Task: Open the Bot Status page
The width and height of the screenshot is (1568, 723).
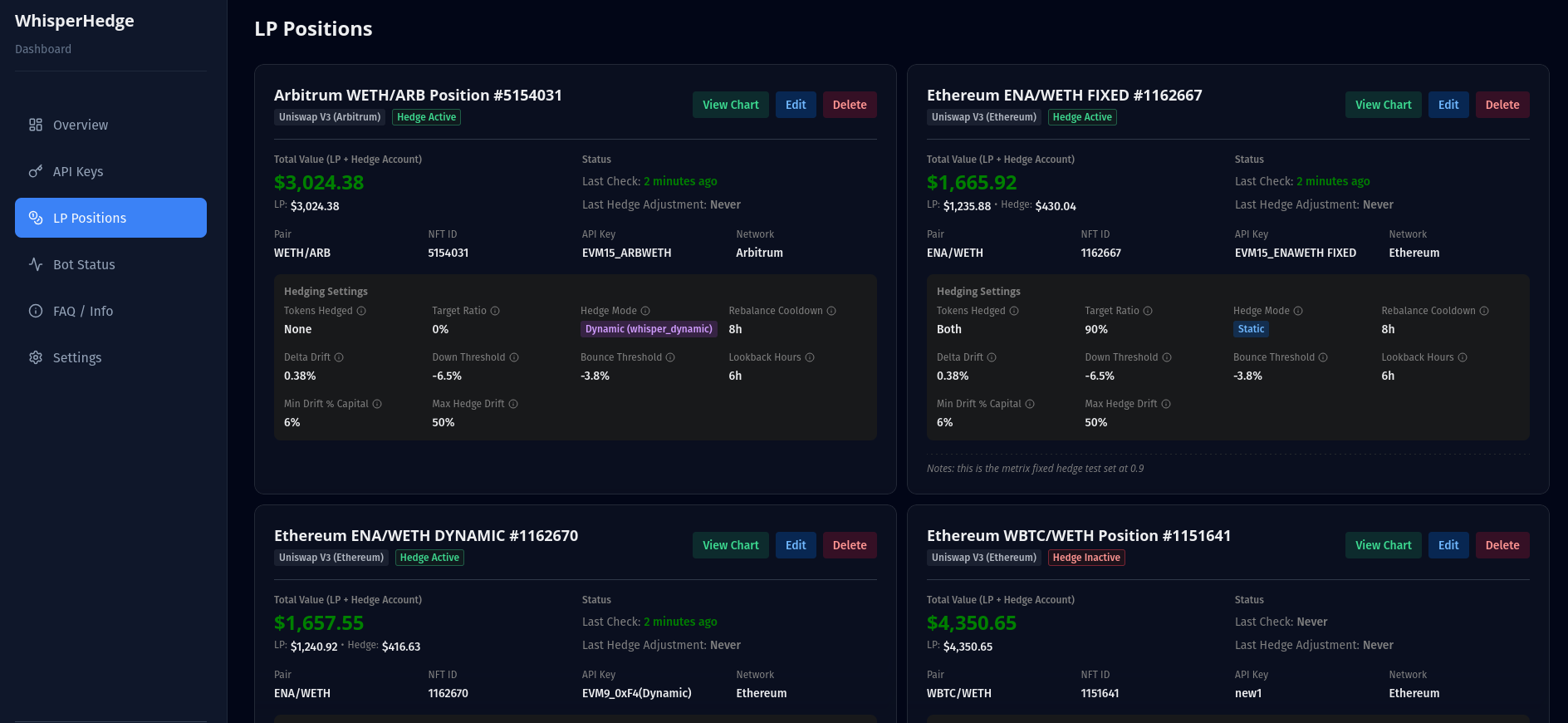Action: tap(110, 264)
